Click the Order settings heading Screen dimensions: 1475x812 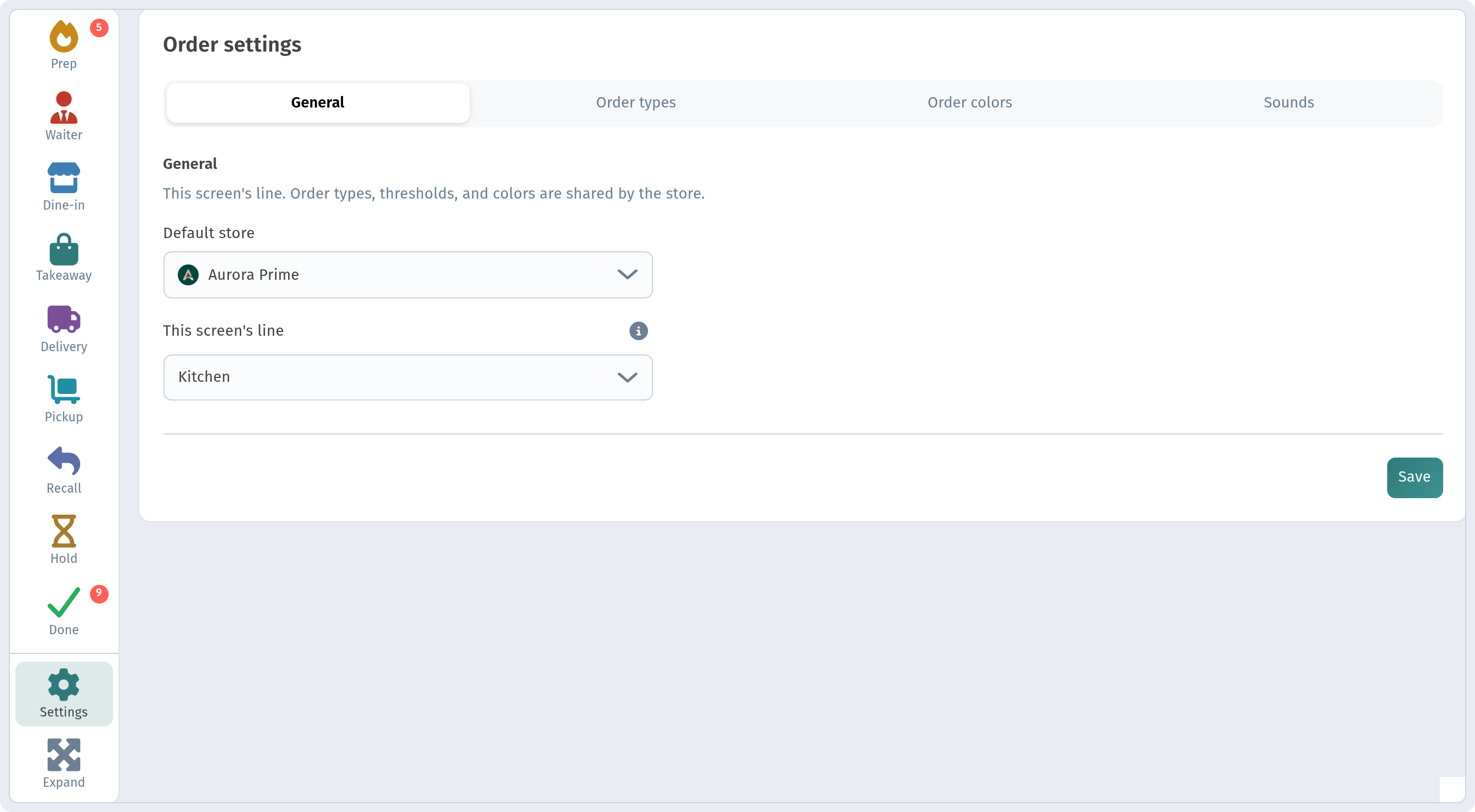232,44
